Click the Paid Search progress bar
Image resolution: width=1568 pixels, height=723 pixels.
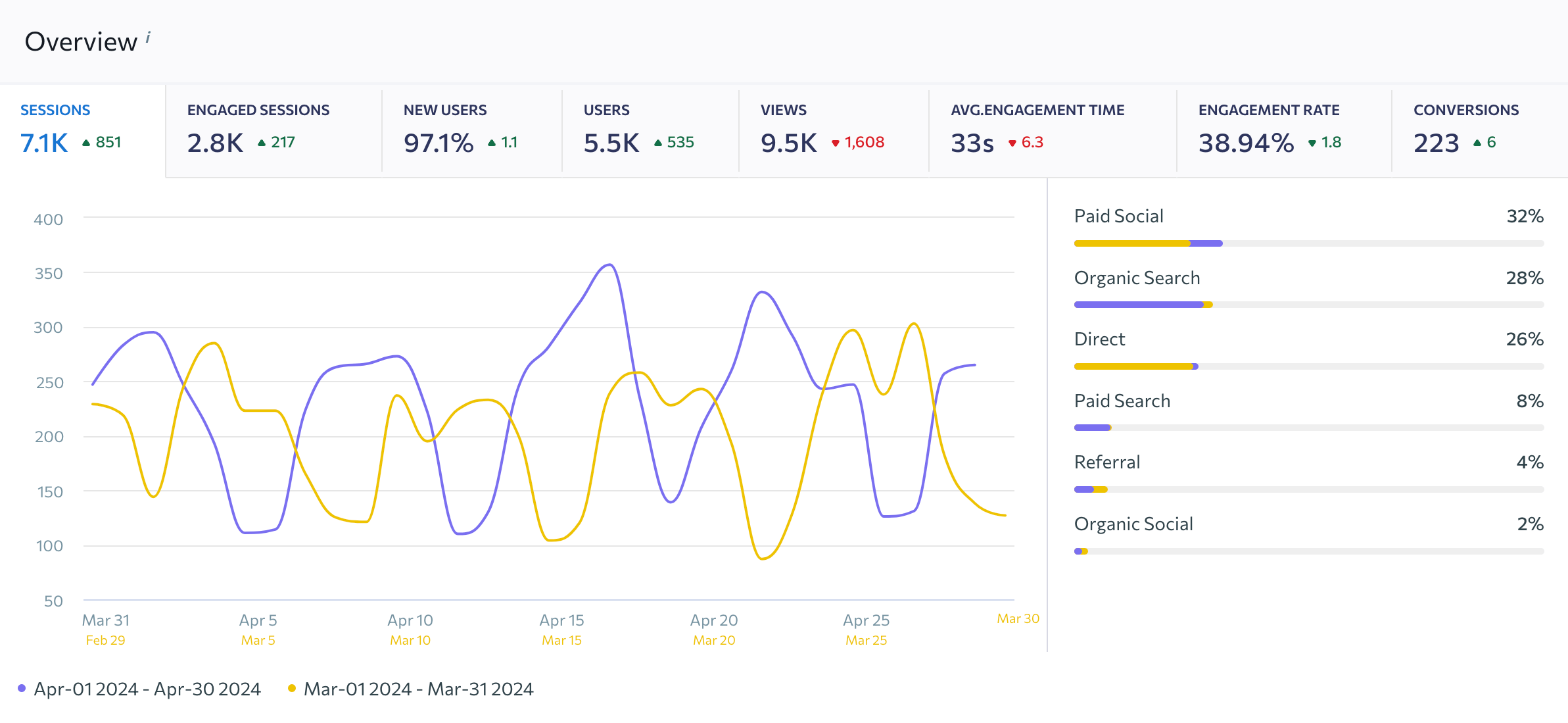(1309, 428)
